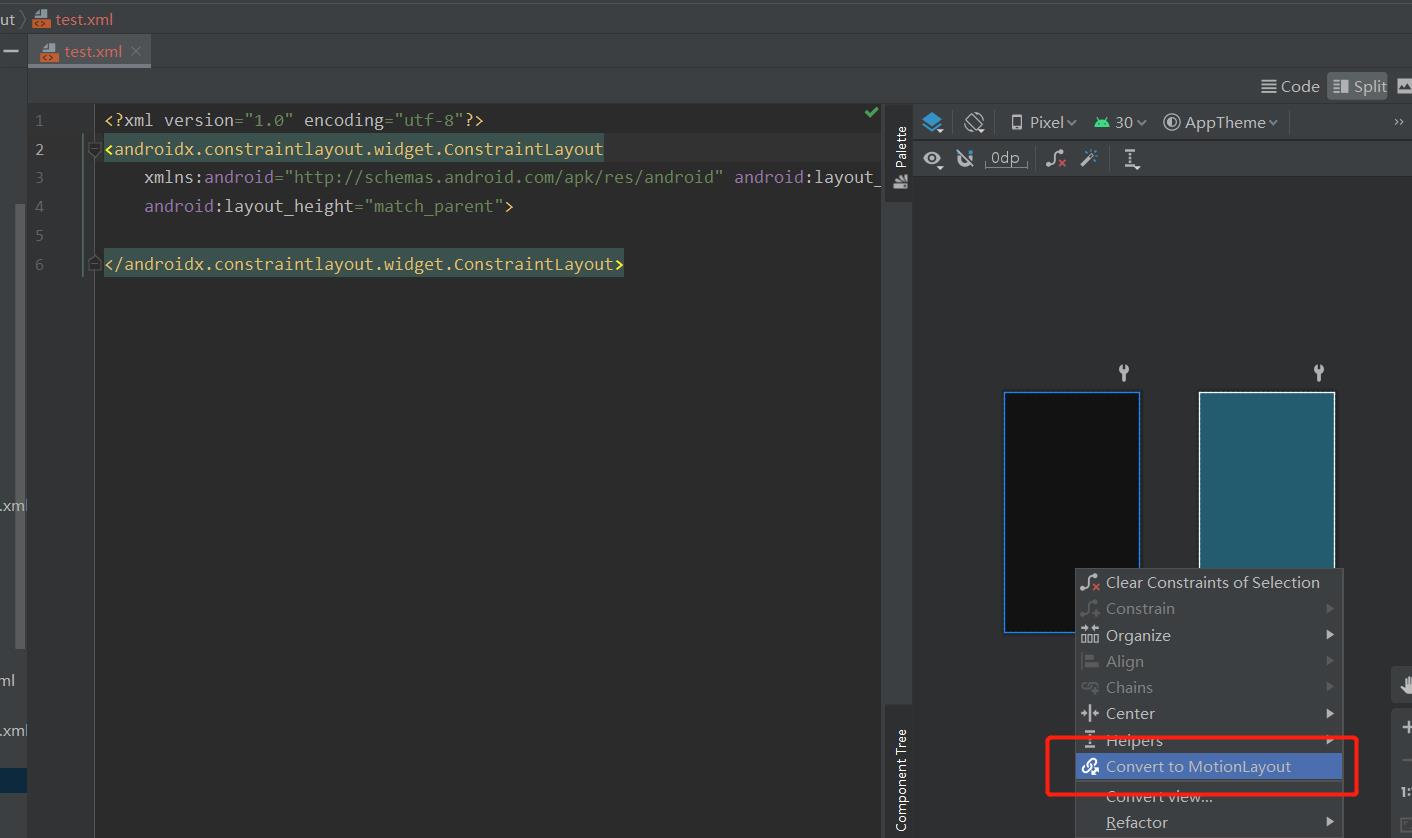Open the Component Tree side panel tab
Image resolution: width=1412 pixels, height=838 pixels.
(900, 780)
